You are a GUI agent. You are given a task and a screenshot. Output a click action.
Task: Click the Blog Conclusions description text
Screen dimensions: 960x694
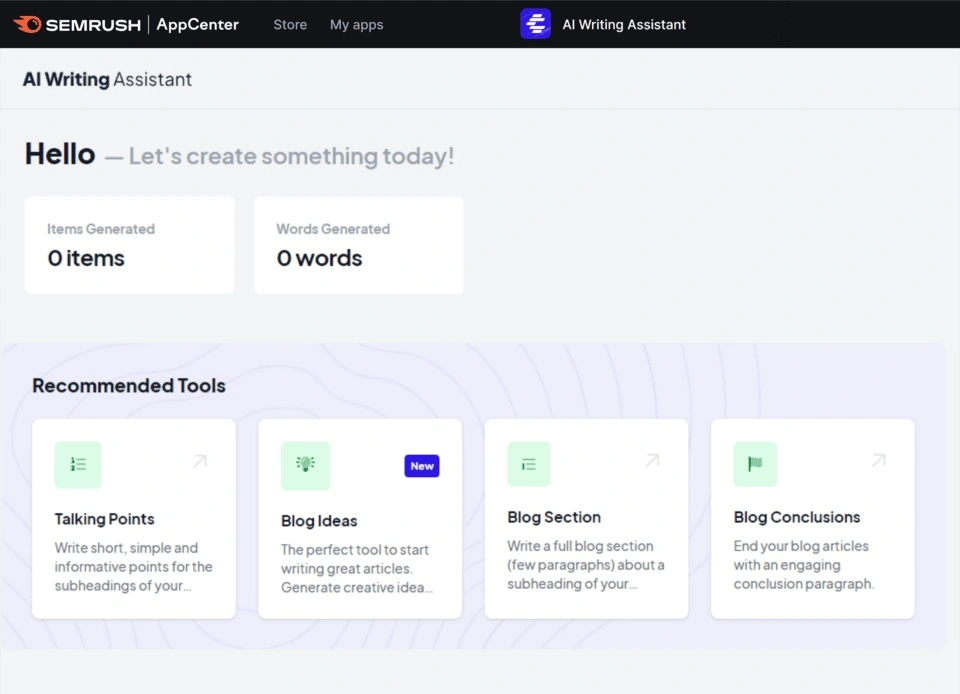point(804,565)
